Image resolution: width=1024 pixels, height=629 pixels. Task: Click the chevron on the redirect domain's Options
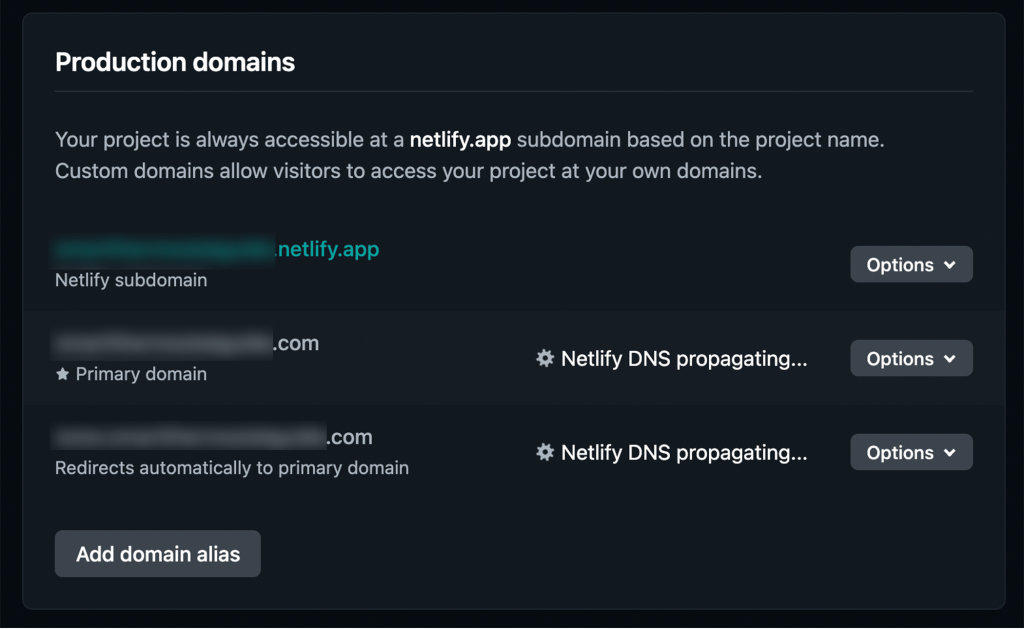click(x=950, y=453)
